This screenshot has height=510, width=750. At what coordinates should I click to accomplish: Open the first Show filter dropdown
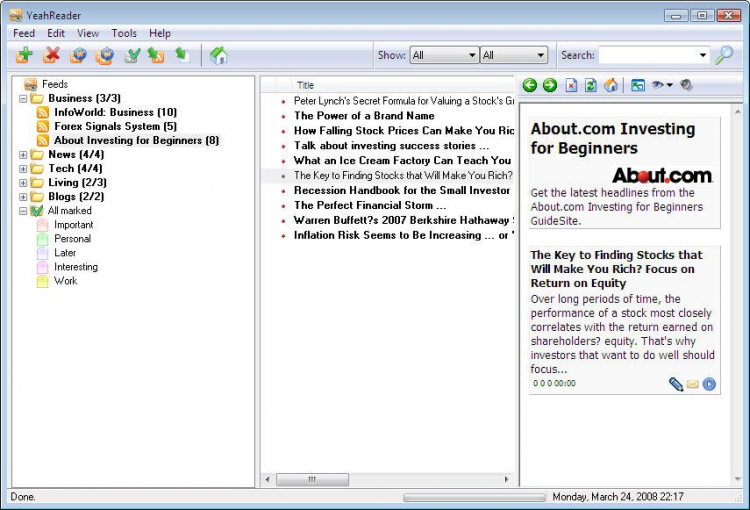click(x=444, y=55)
